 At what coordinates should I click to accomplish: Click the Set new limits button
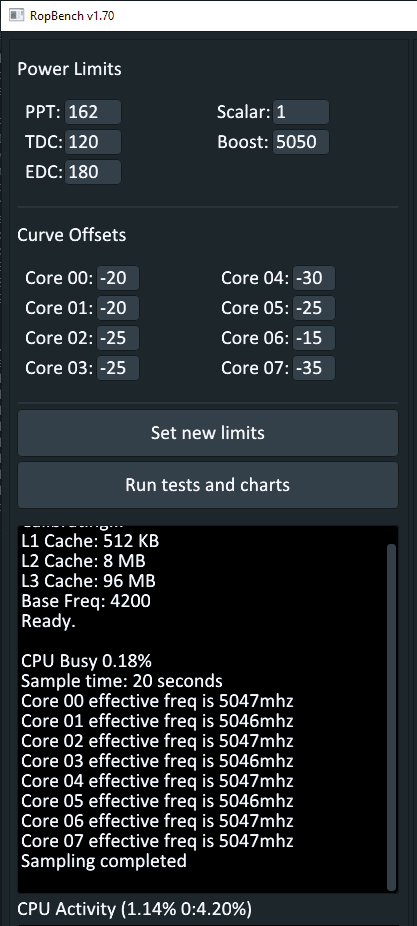point(208,433)
